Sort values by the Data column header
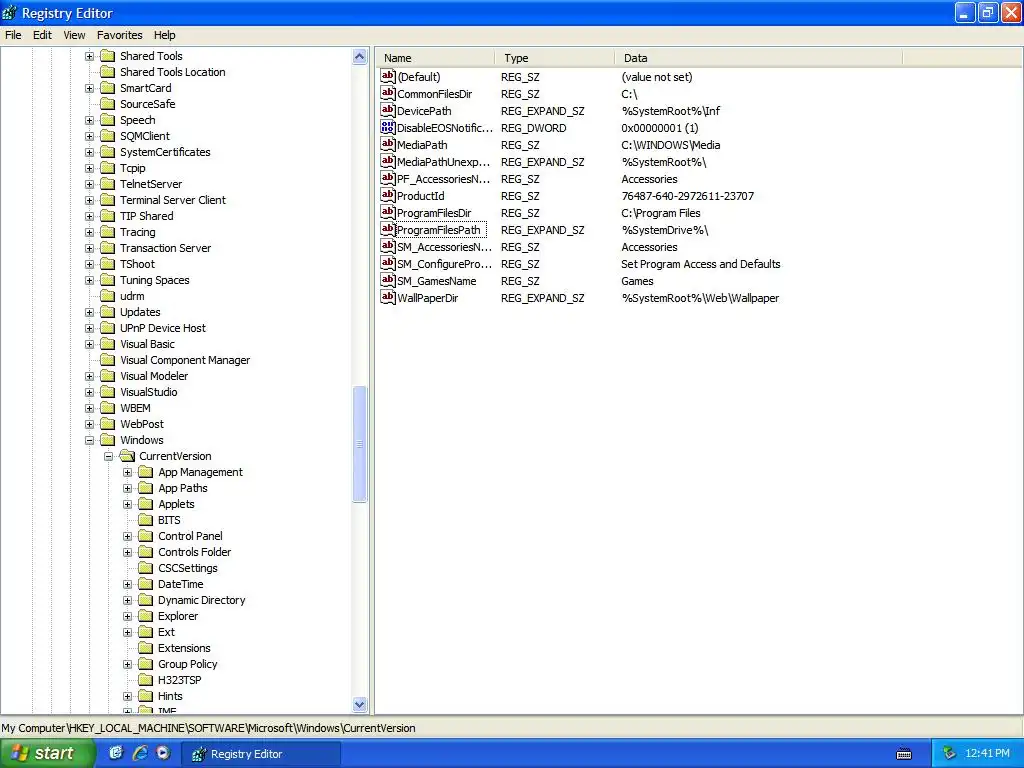Image resolution: width=1024 pixels, height=768 pixels. point(758,58)
